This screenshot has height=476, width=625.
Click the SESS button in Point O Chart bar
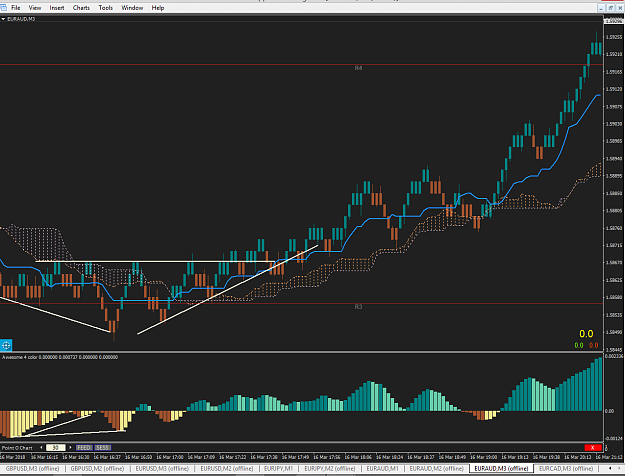(102, 448)
